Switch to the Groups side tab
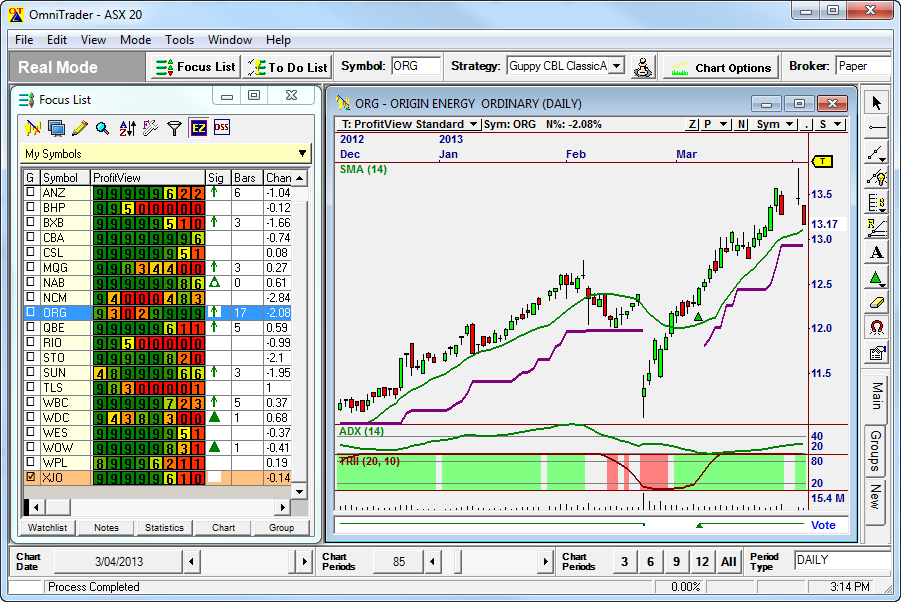The height and width of the screenshot is (602, 901). click(875, 451)
